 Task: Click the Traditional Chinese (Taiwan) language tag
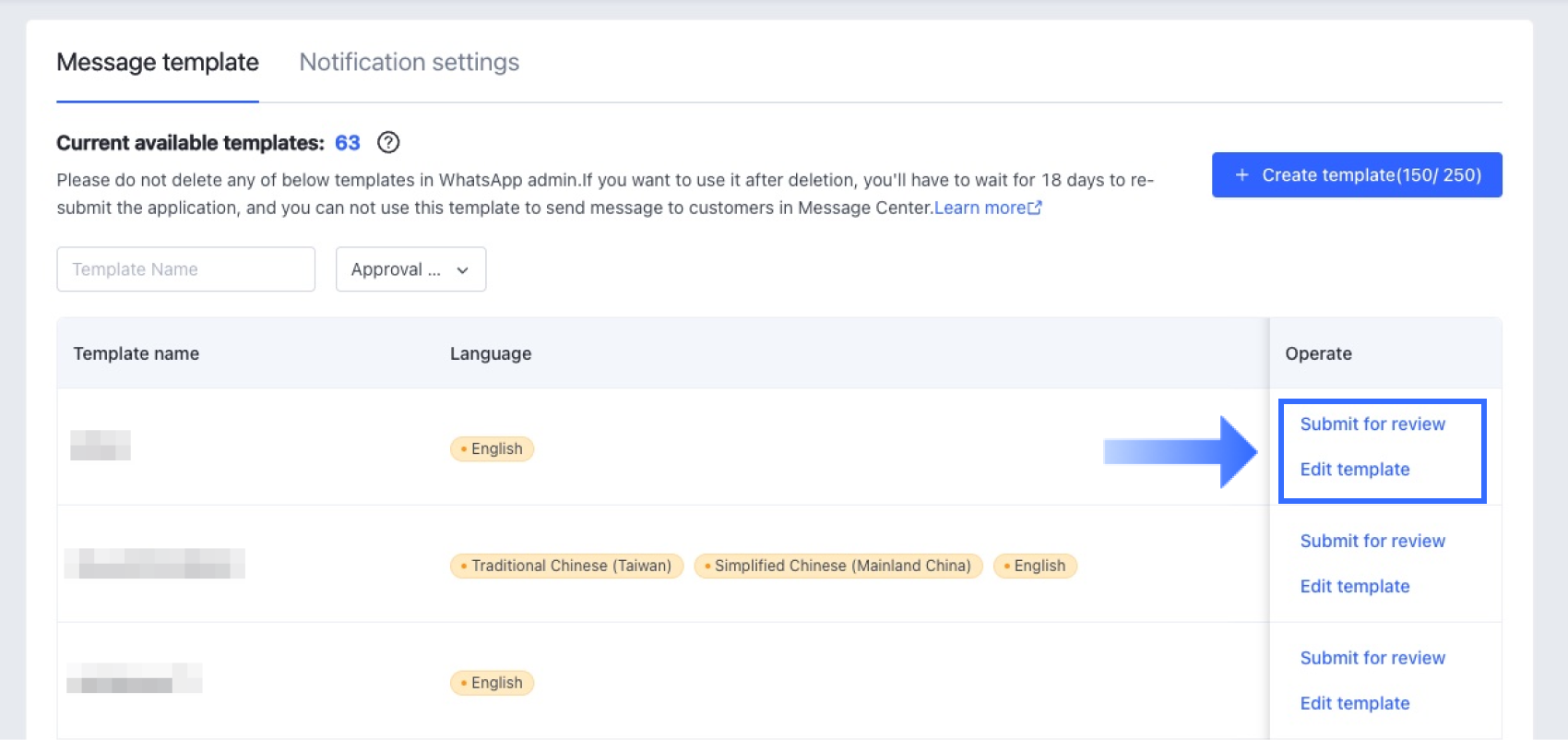tap(566, 566)
